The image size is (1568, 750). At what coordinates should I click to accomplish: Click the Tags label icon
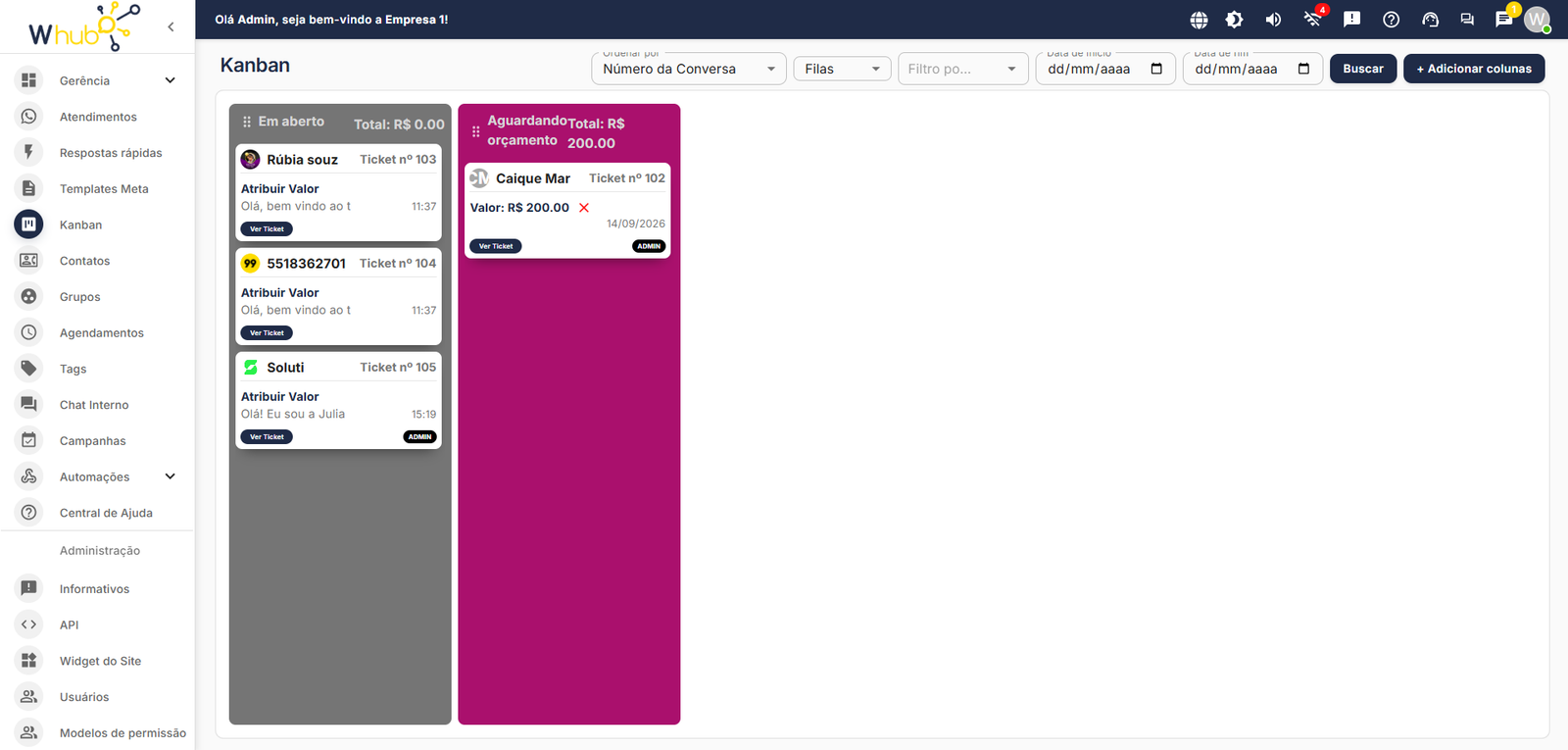click(29, 369)
